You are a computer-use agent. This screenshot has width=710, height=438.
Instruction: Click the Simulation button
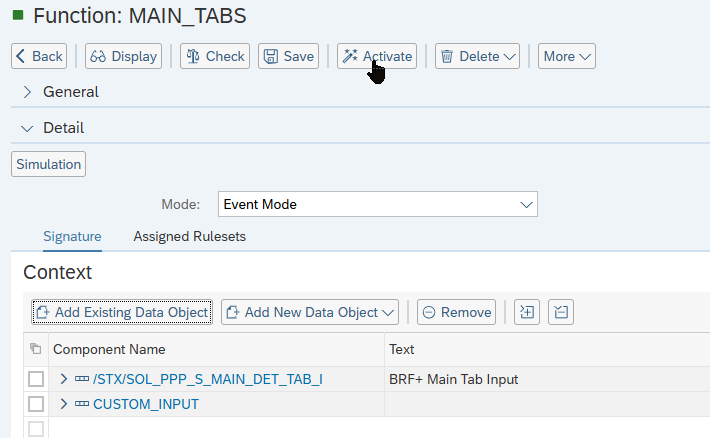pos(48,164)
